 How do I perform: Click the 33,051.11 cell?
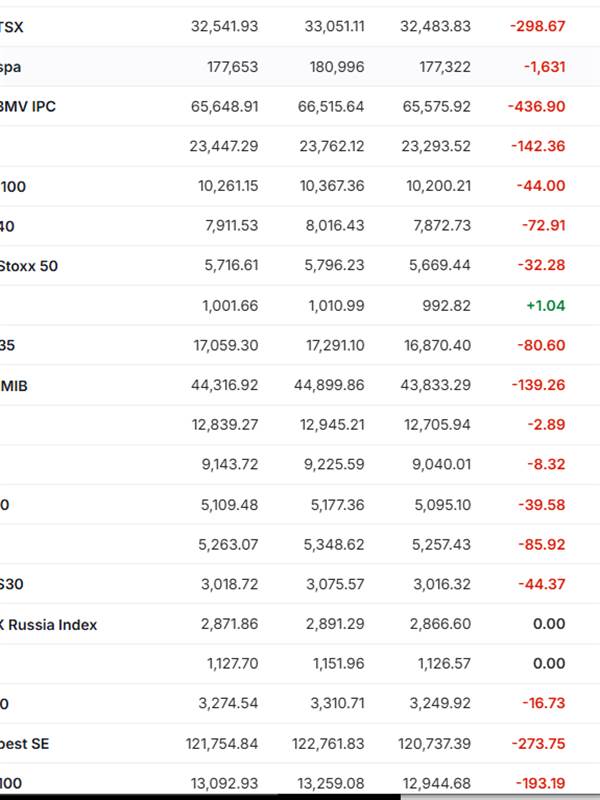tap(335, 26)
